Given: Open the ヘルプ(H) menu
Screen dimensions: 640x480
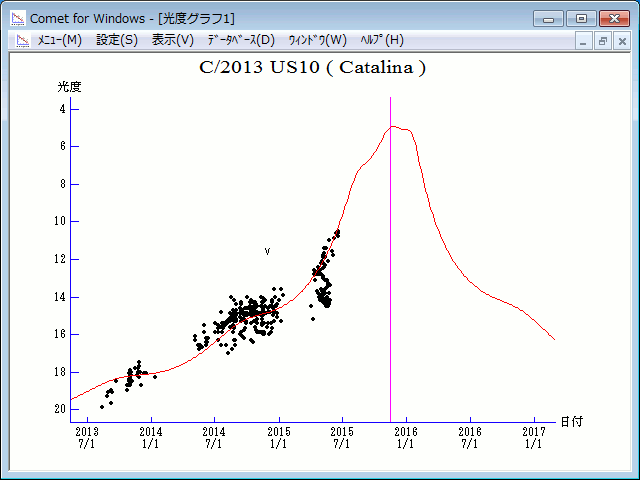Looking at the screenshot, I should coord(382,40).
